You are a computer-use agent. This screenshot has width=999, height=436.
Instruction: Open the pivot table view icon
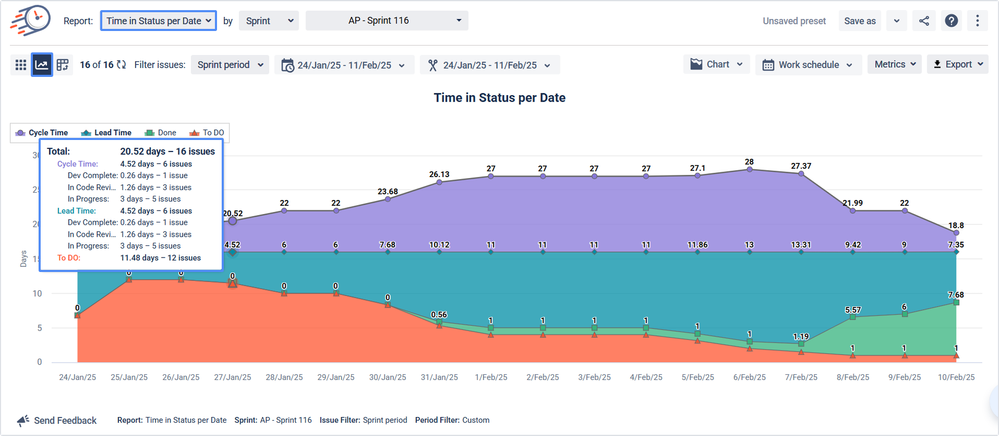coord(62,64)
